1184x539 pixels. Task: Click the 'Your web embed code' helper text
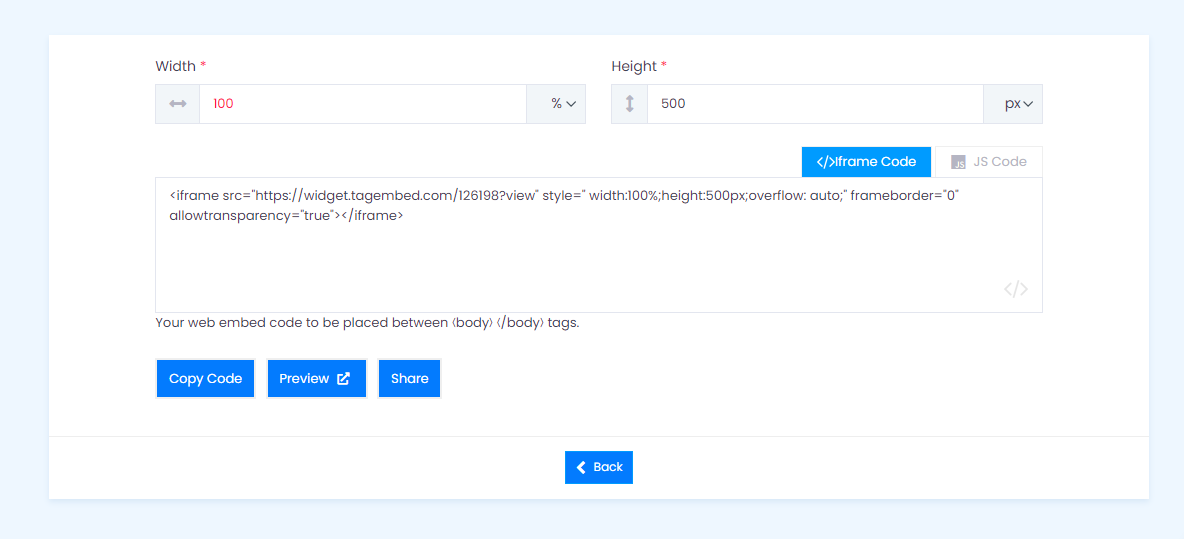(x=367, y=323)
